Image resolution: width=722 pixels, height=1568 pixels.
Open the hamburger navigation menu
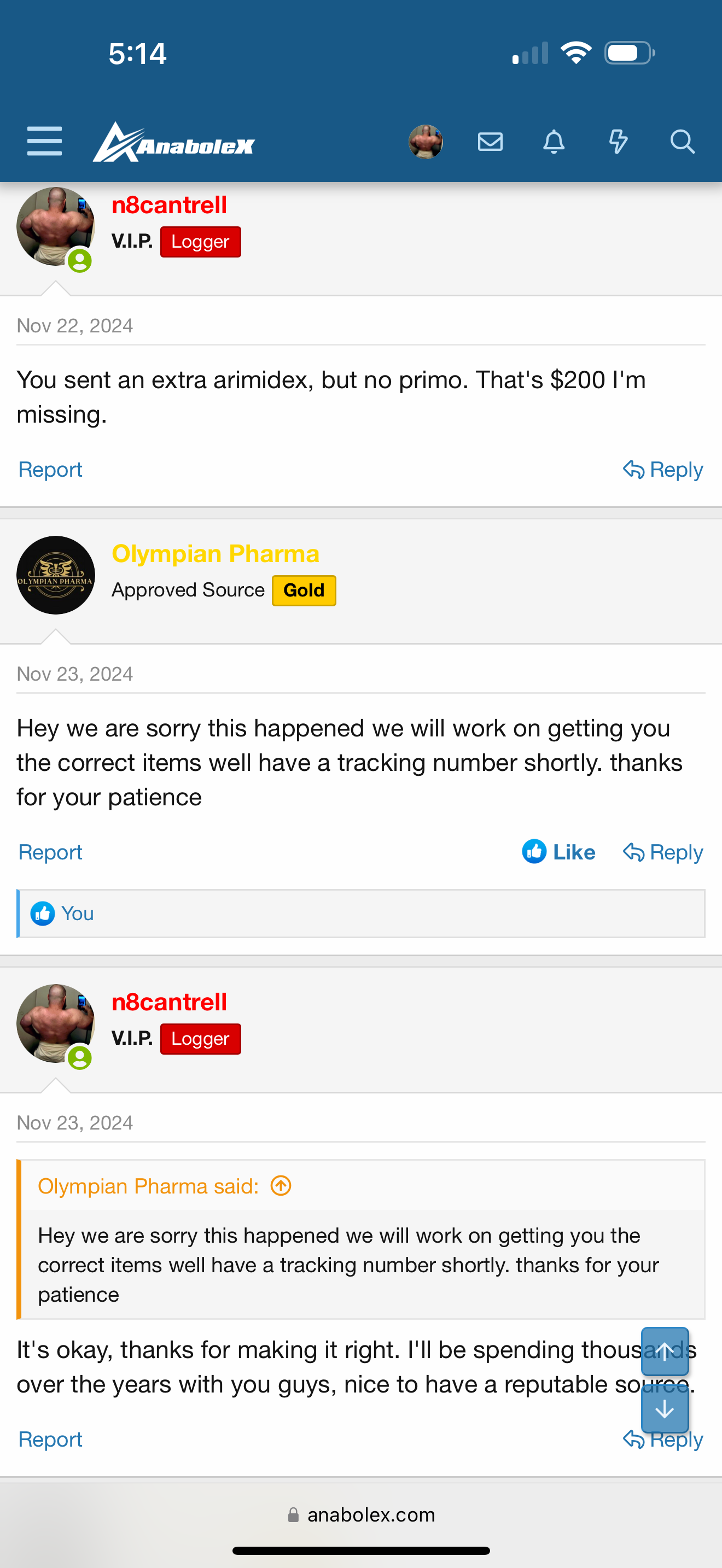pos(44,141)
